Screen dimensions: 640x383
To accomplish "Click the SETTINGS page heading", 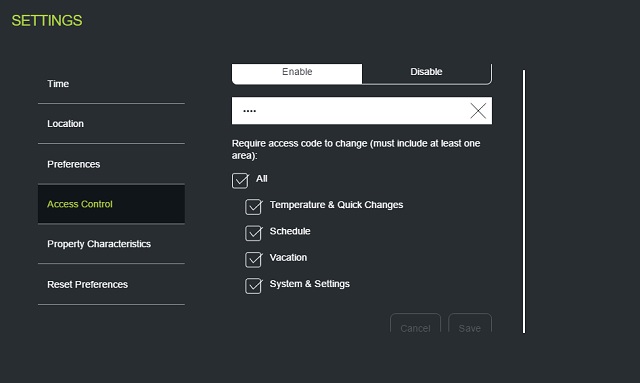I will 47,20.
